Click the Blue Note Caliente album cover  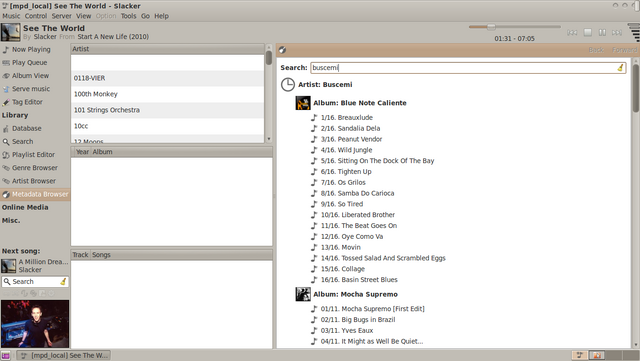click(303, 103)
